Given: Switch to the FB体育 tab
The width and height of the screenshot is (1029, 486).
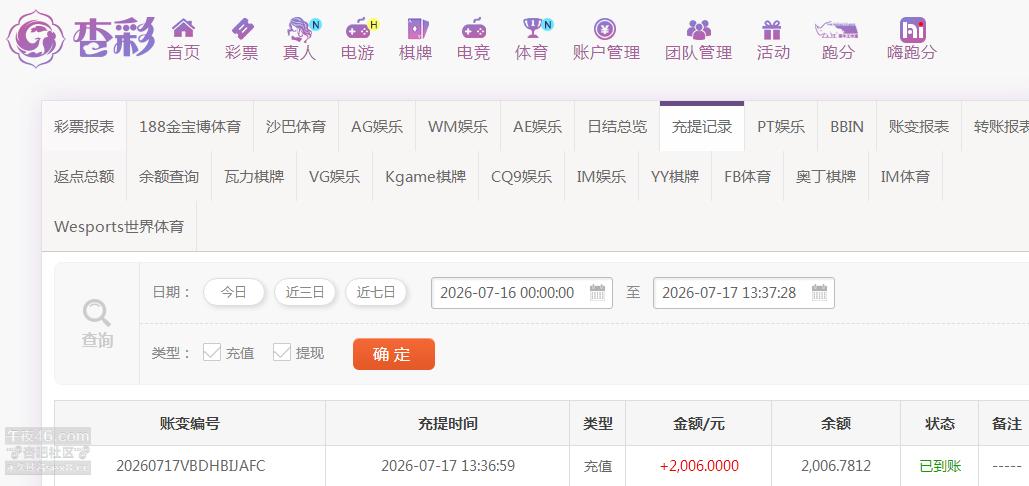Looking at the screenshot, I should [x=747, y=176].
